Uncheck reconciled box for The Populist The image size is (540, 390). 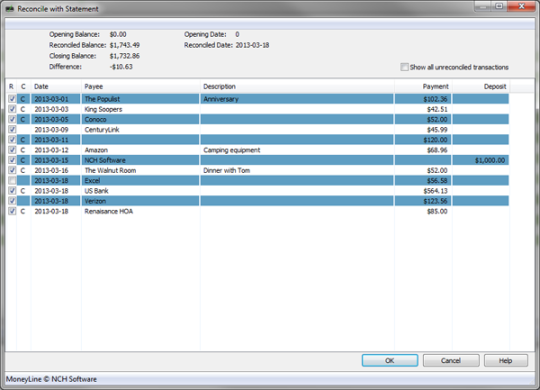[12, 99]
